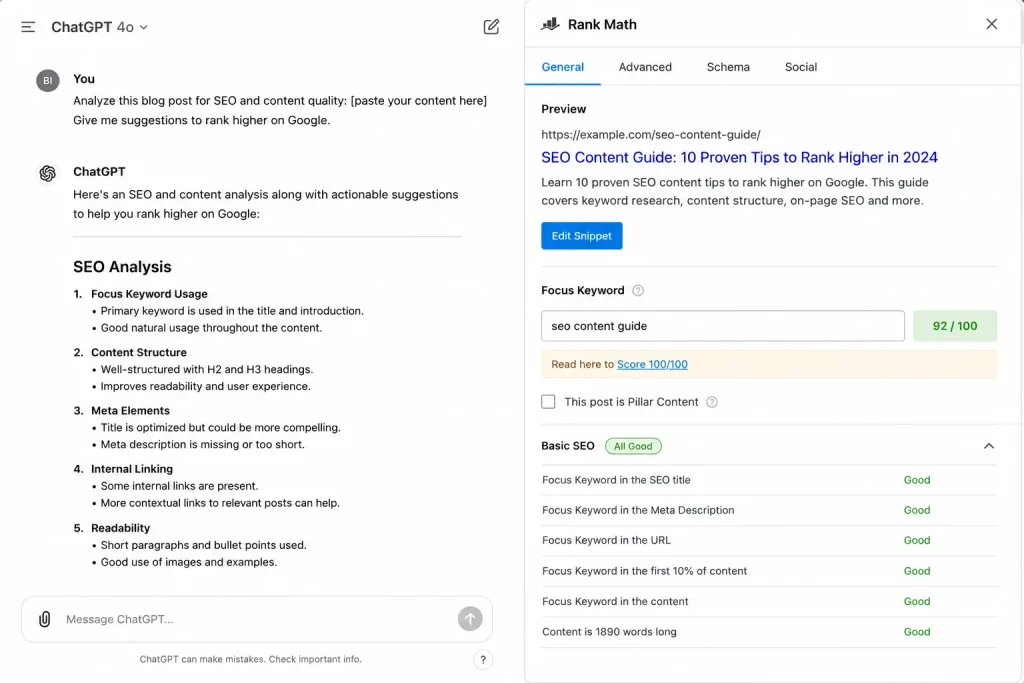Image resolution: width=1024 pixels, height=683 pixels.
Task: Click 'Content Structure' list heading
Action: 138,353
